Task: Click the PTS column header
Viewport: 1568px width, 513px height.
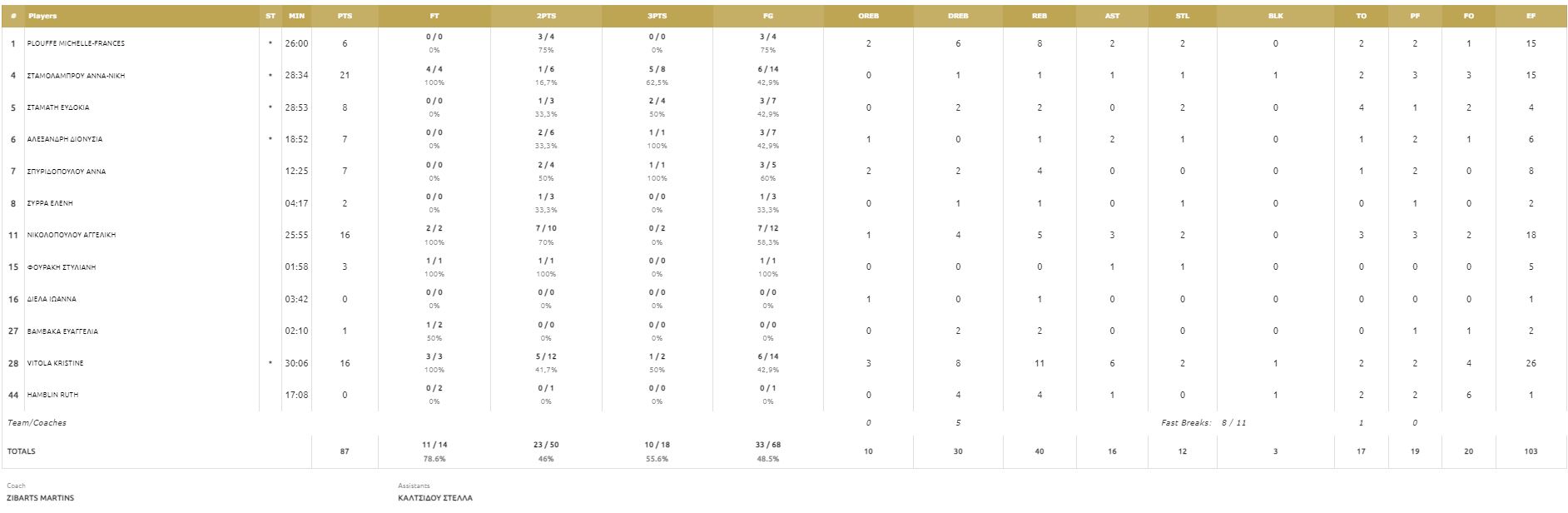Action: (x=345, y=16)
